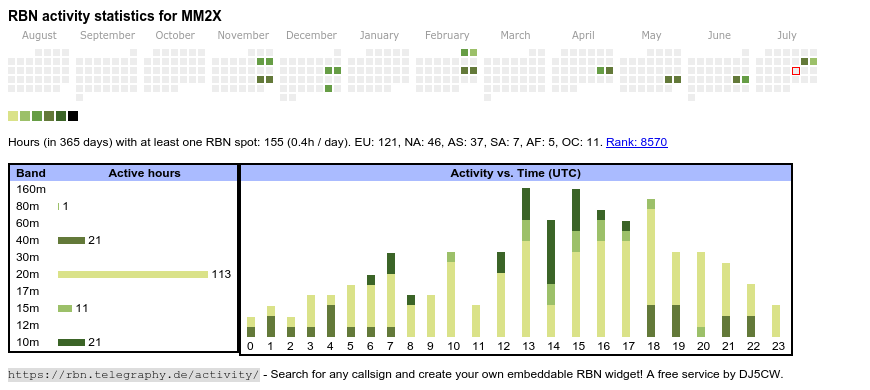Screen dimensions: 870x390
Task: Click the September month label
Action: [x=107, y=36]
